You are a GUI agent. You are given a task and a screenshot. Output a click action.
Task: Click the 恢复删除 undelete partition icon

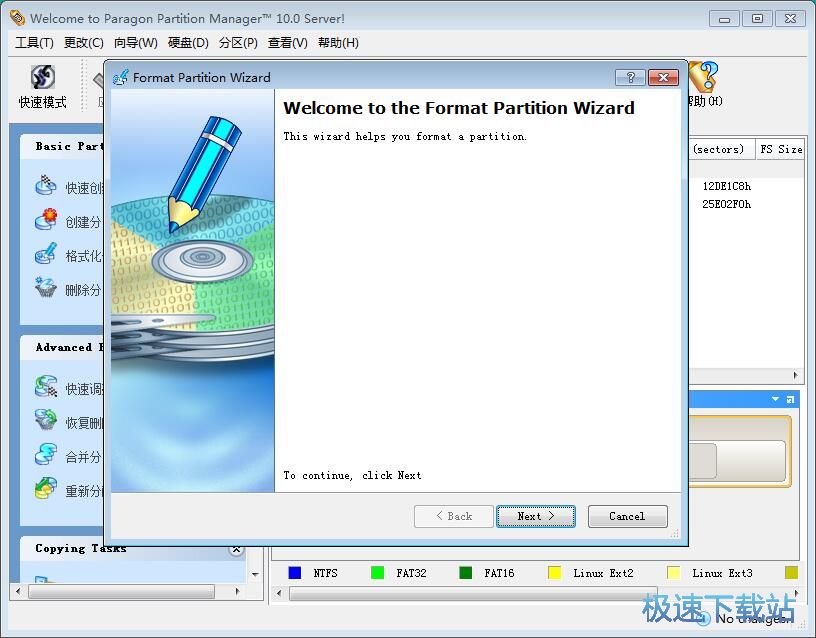click(46, 420)
